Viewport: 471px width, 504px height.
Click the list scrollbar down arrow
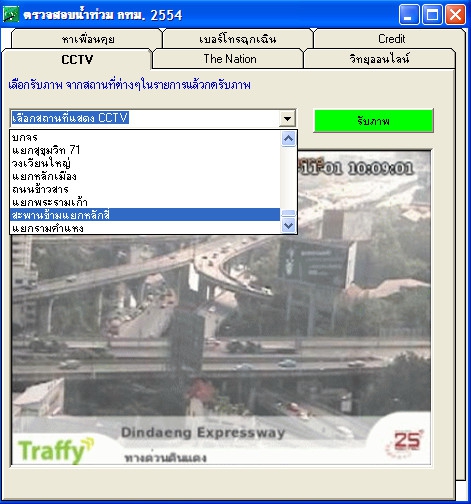[288, 226]
